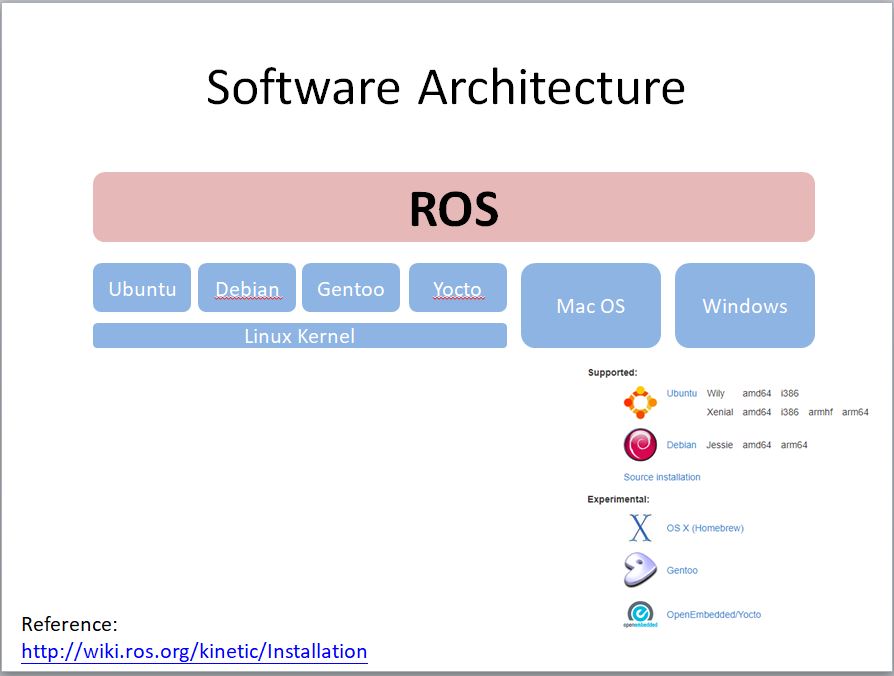Select the amd64 link for Xenial
This screenshot has height=676, width=894.
click(756, 412)
